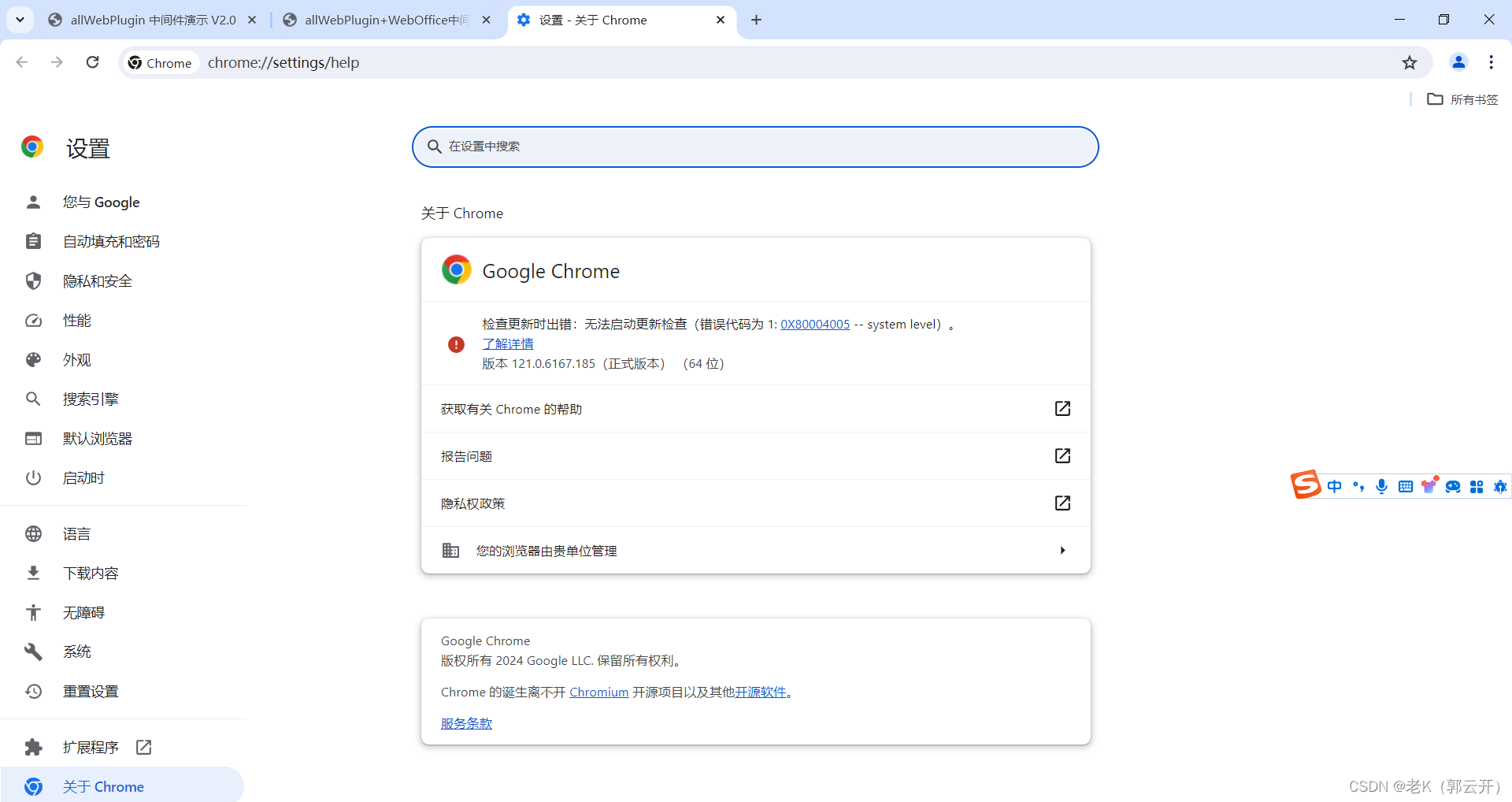The height and width of the screenshot is (802, 1512).
Task: Open a new tab with the plus button
Action: pos(756,20)
